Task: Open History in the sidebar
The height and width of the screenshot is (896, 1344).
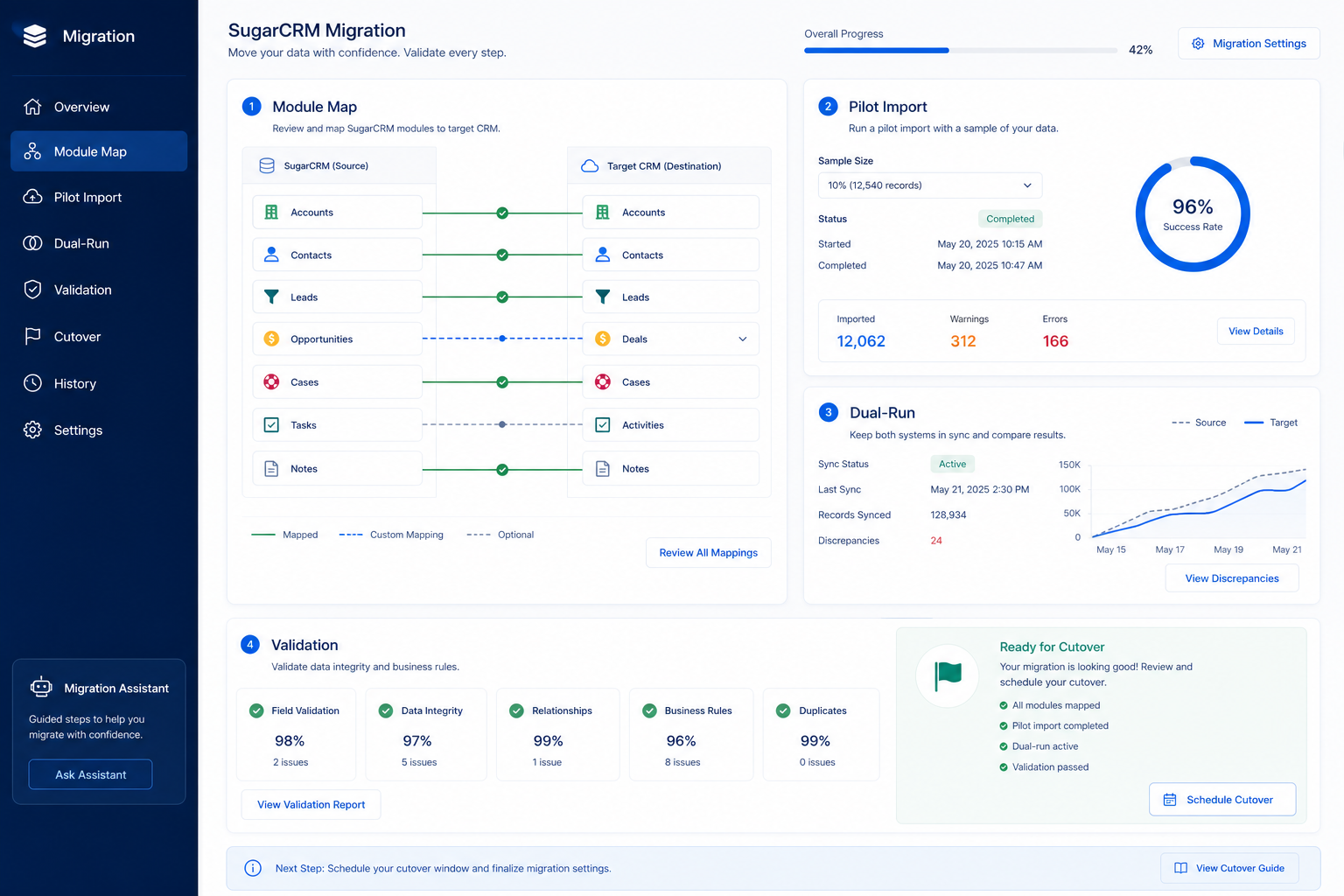Action: 99,383
